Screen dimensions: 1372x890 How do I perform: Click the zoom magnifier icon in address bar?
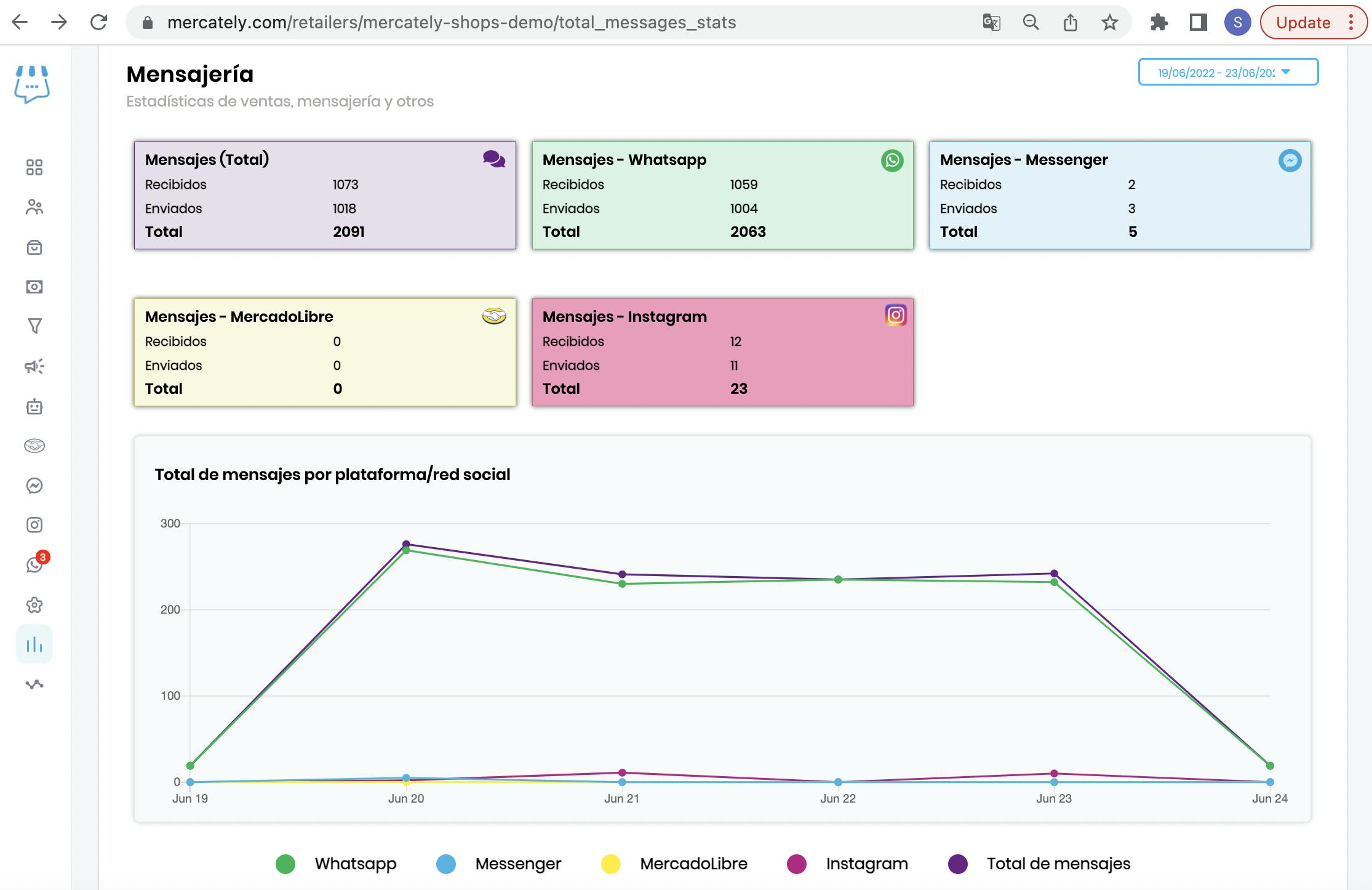point(1031,23)
